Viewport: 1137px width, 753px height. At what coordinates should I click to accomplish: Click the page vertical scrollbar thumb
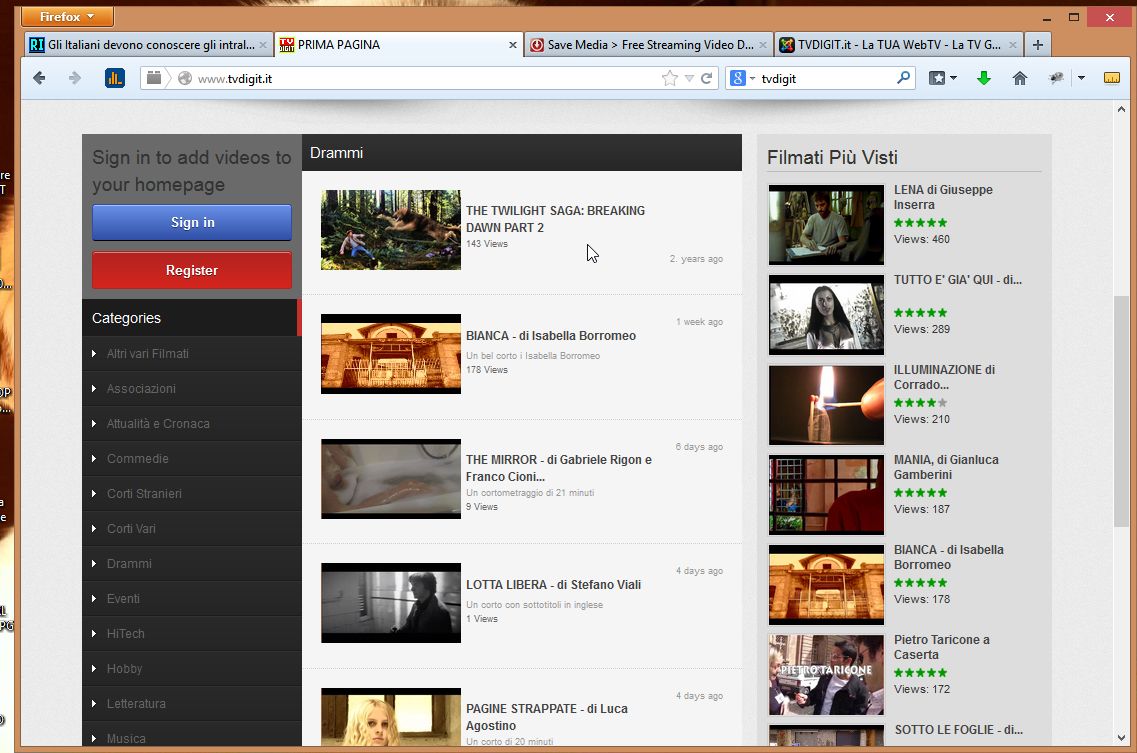[1121, 411]
